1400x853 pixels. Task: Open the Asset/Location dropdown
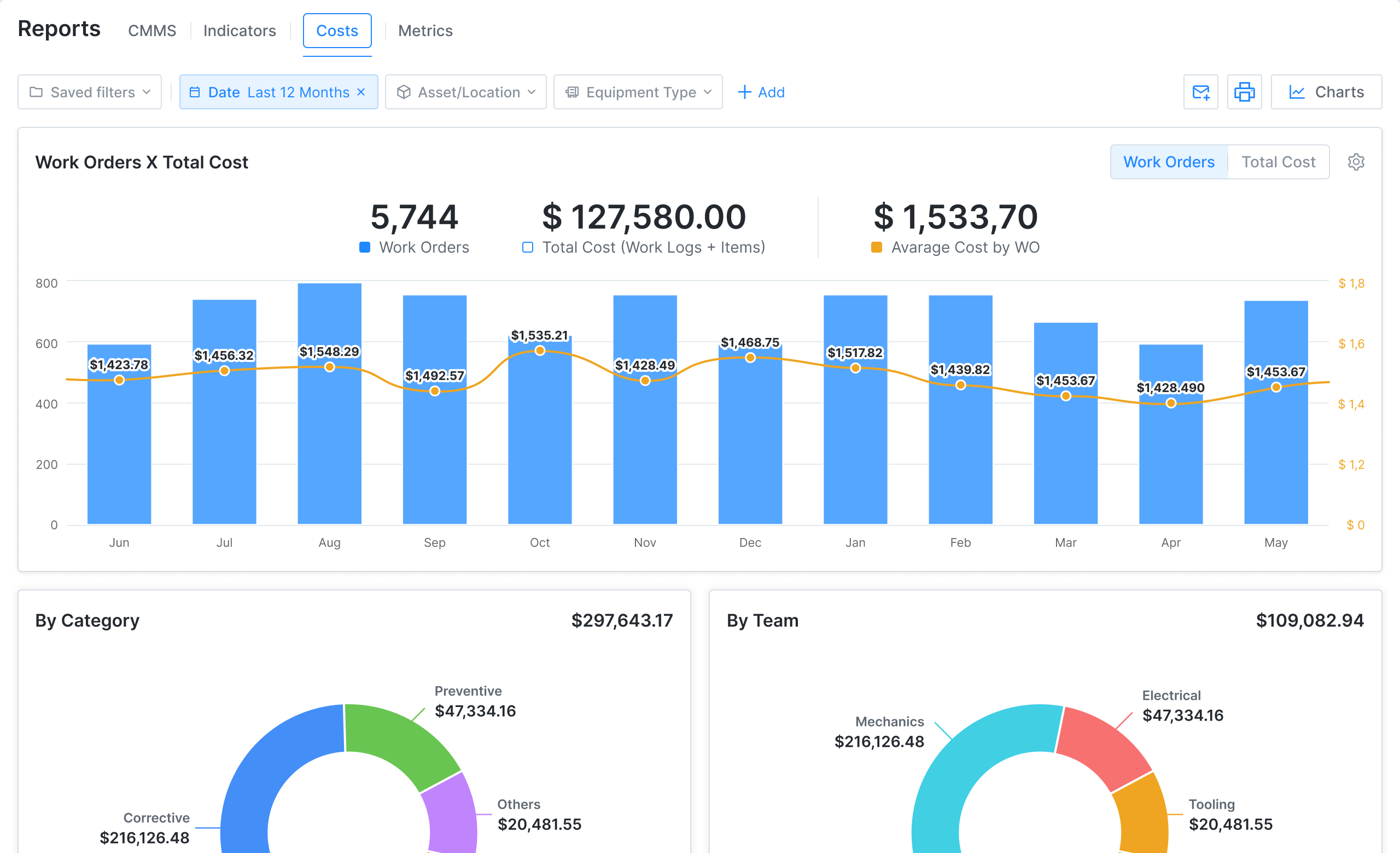531,92
